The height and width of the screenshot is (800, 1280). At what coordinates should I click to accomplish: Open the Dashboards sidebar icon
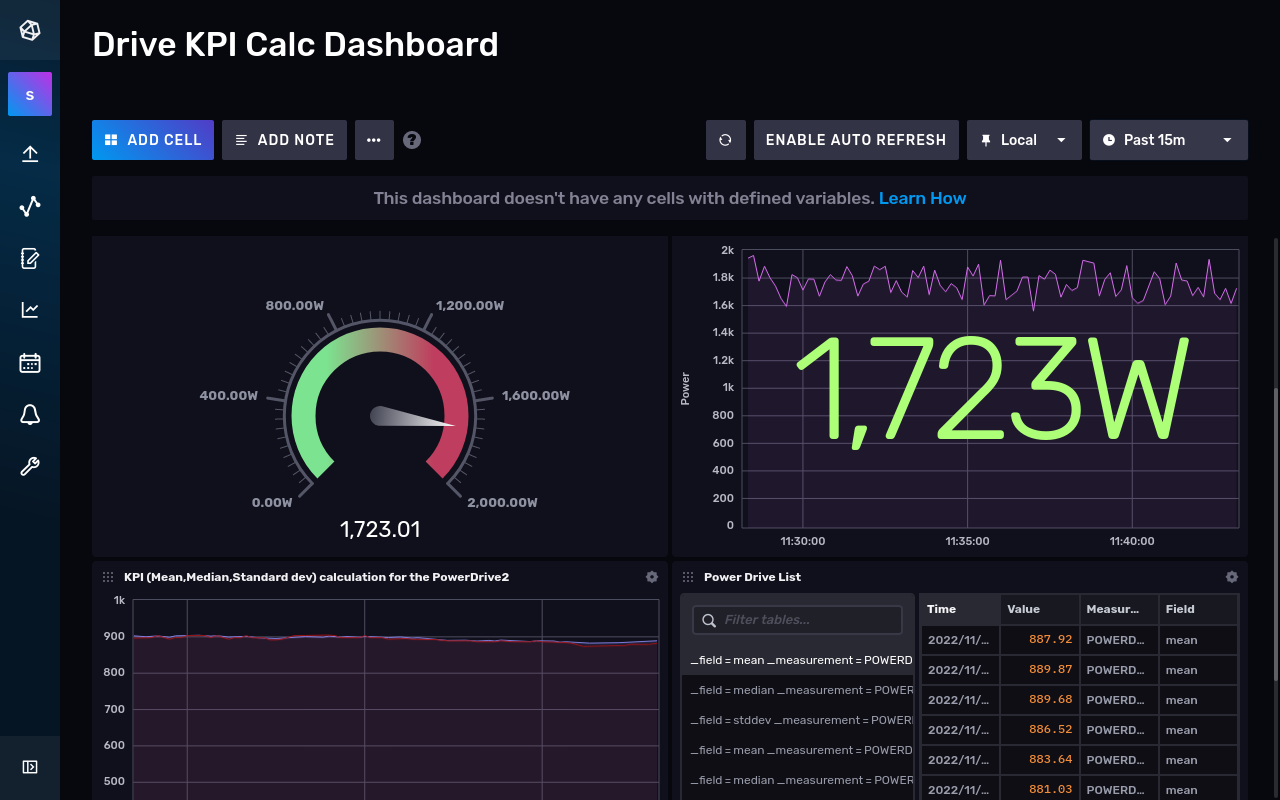click(x=29, y=310)
